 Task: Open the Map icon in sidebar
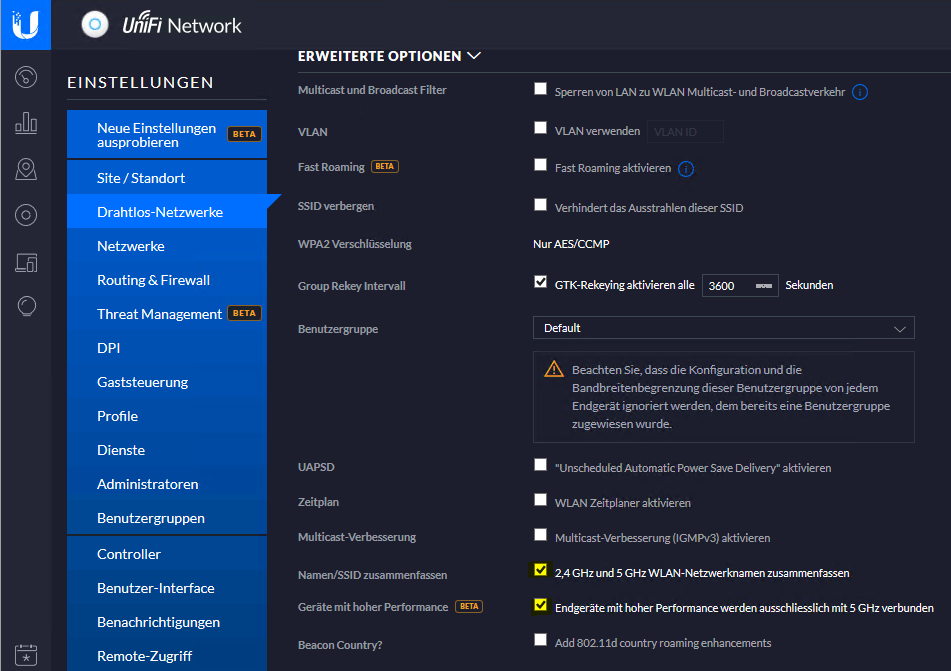point(26,170)
